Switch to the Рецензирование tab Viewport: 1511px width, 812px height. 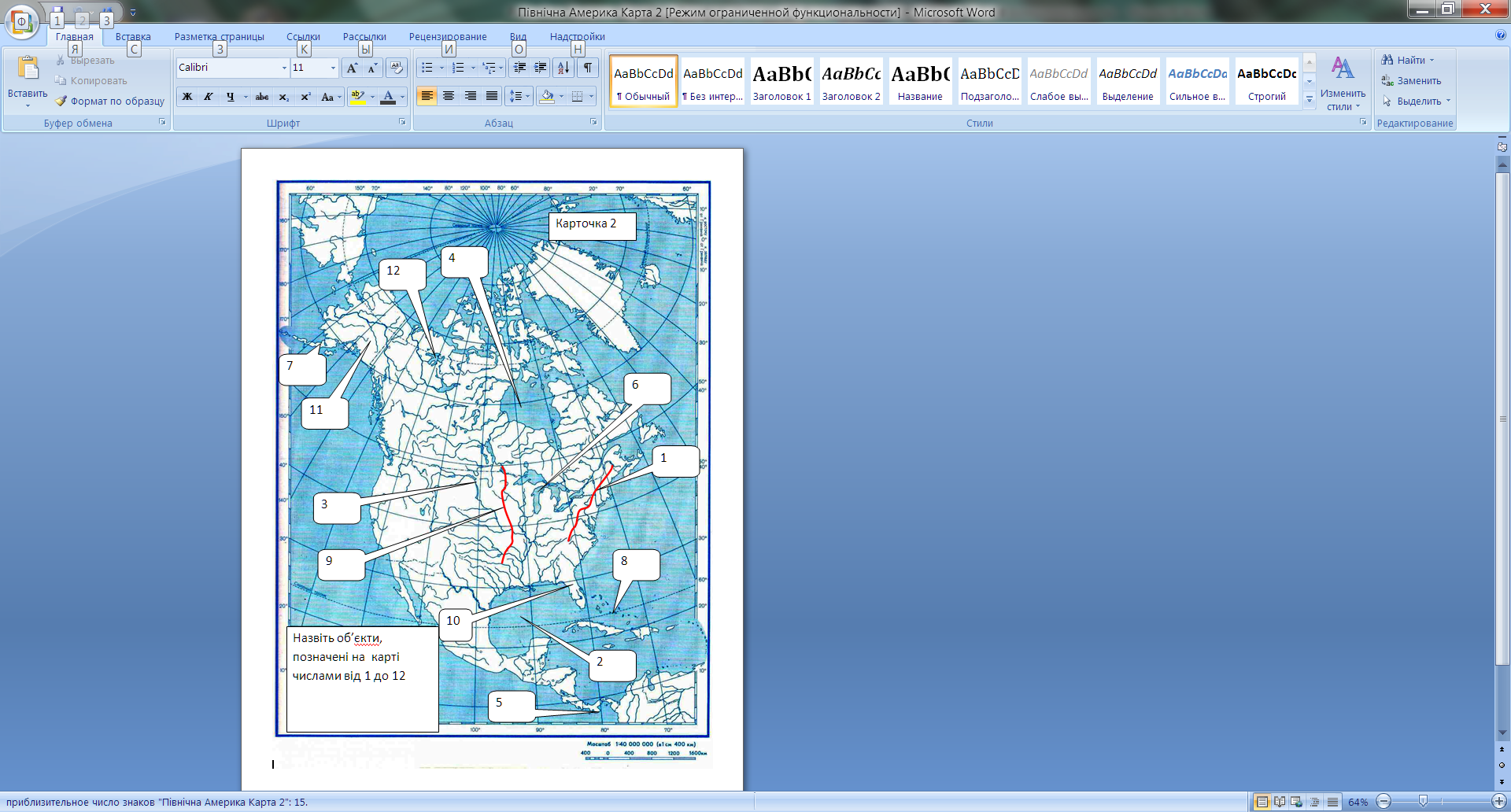447,37
